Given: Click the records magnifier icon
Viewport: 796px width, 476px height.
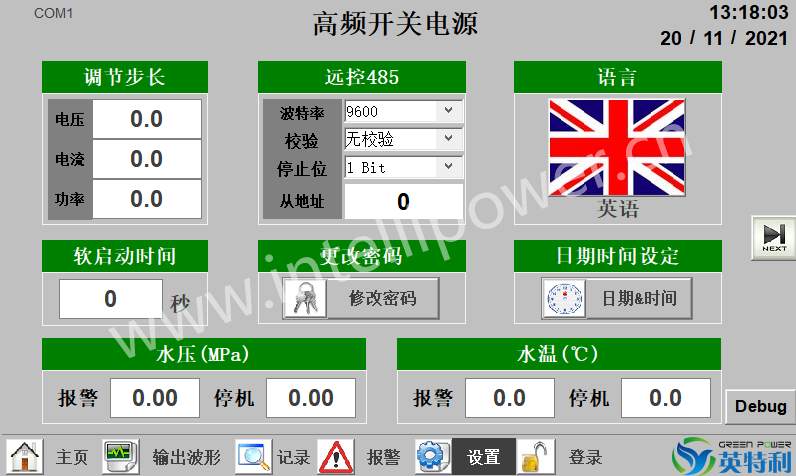Looking at the screenshot, I should (254, 456).
